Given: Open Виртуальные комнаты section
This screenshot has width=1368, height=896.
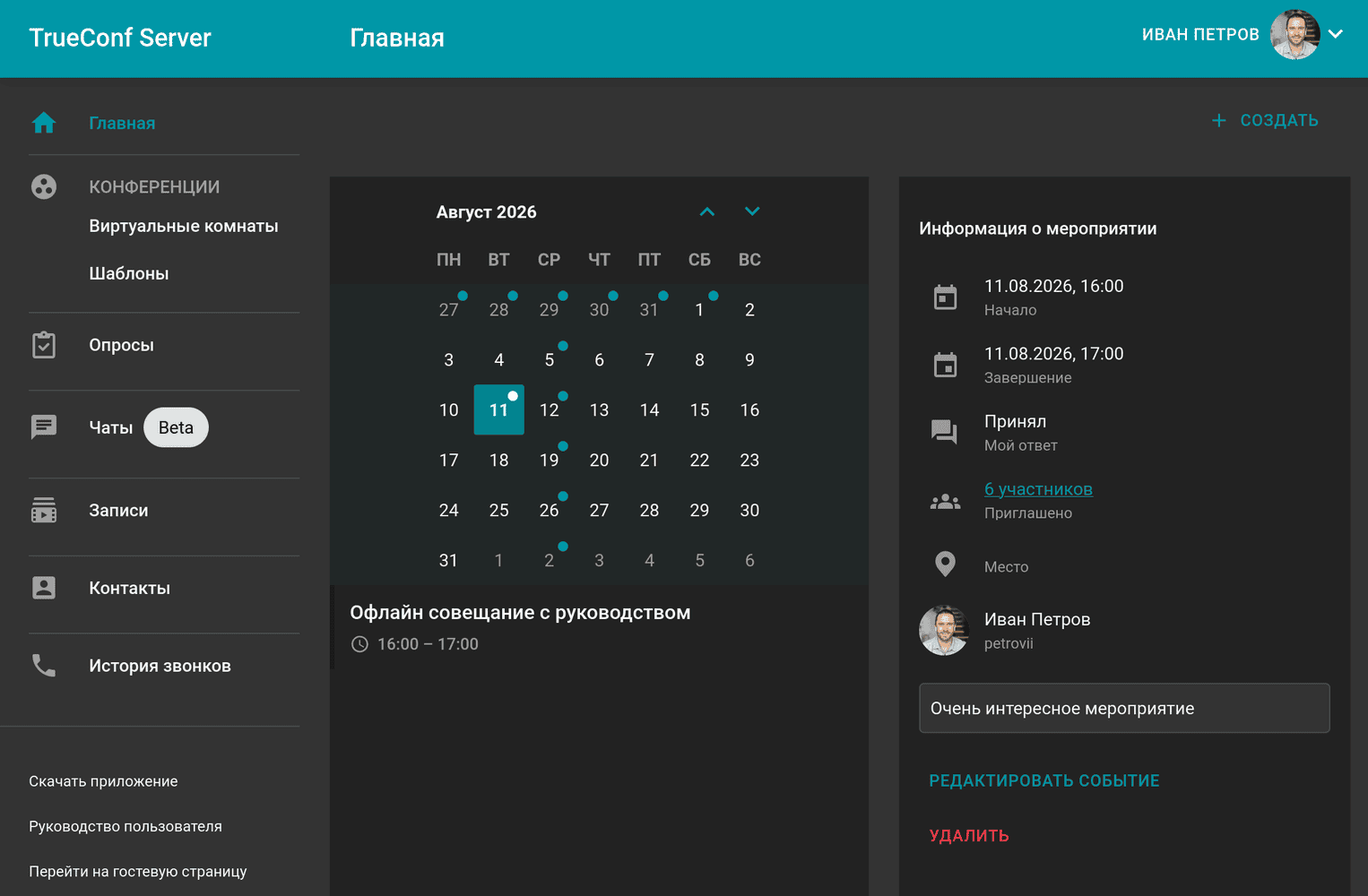Looking at the screenshot, I should coord(184,226).
